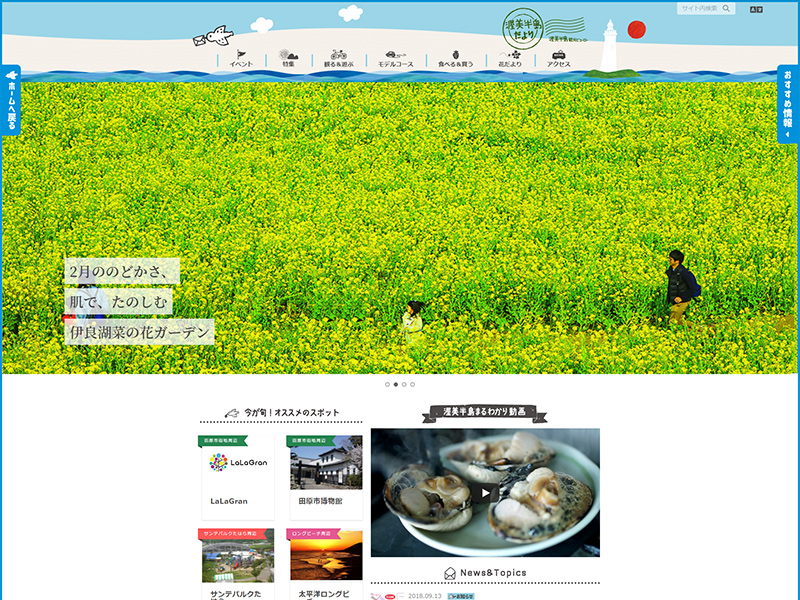Click the 渥美半島まるわかり動画 ribbon banner

(484, 413)
